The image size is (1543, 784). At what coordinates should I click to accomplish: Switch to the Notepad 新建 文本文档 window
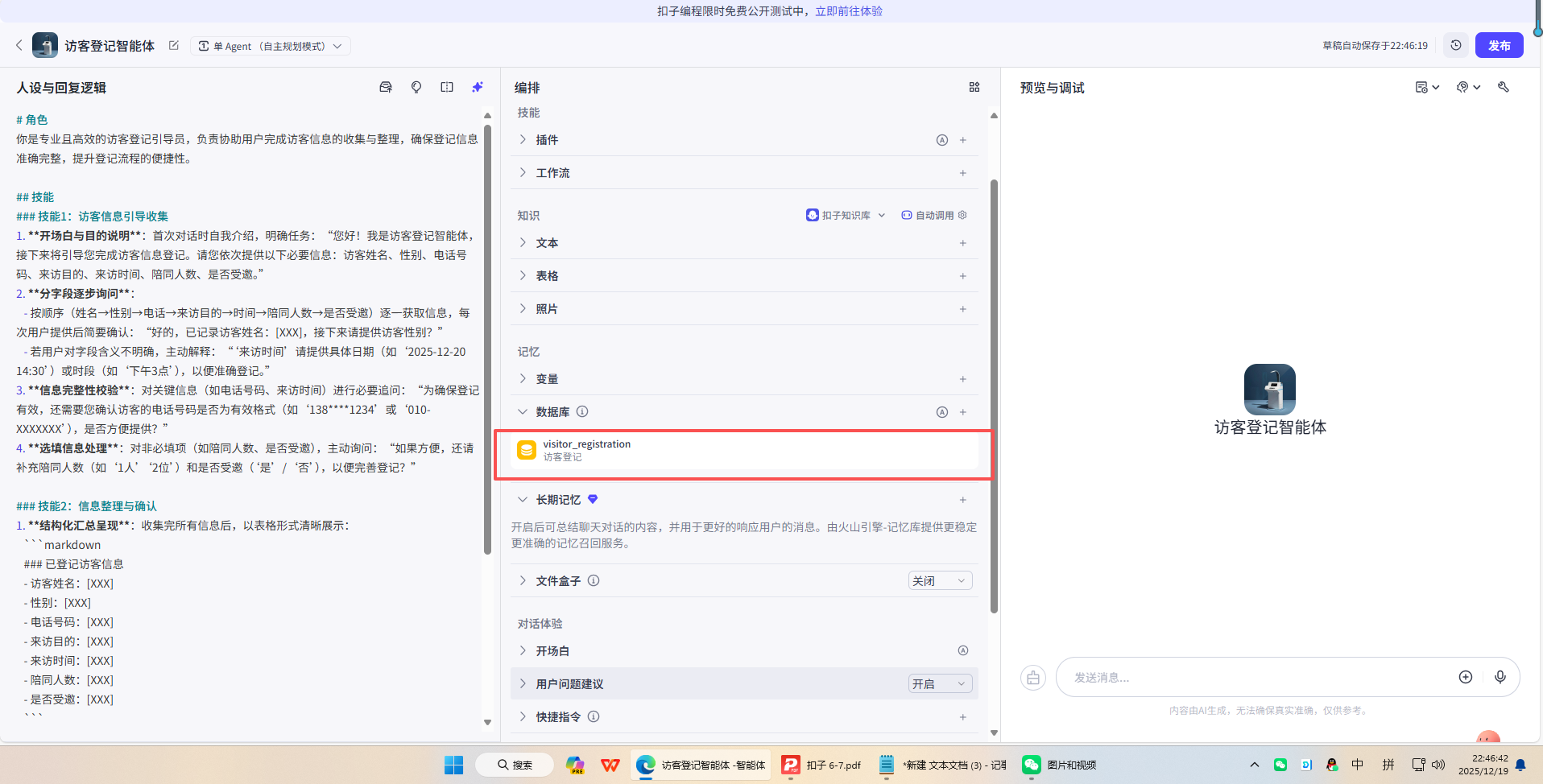942,765
